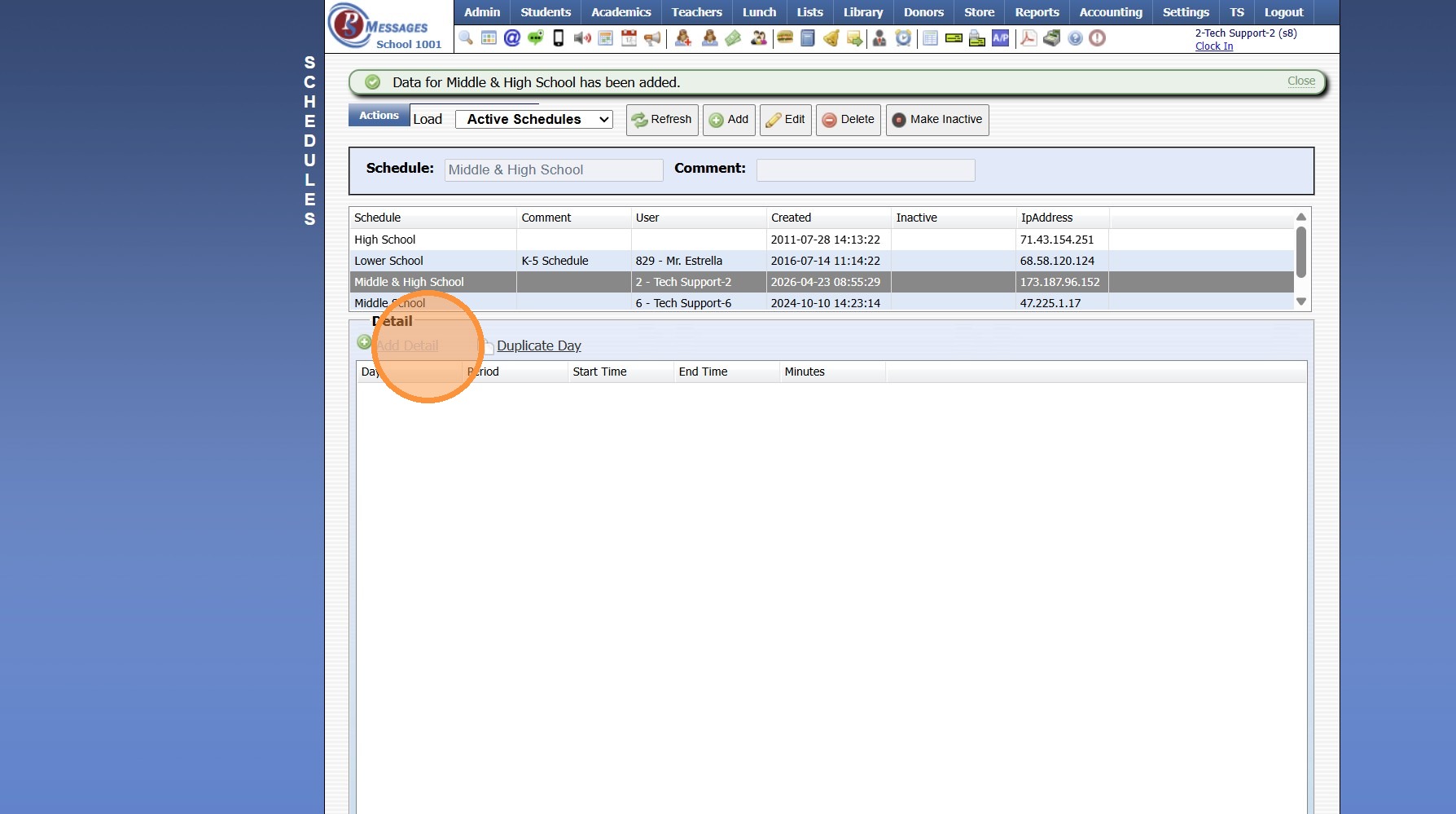Screen dimensions: 1456x814
Task: Open the blue book icon
Action: pos(808,38)
